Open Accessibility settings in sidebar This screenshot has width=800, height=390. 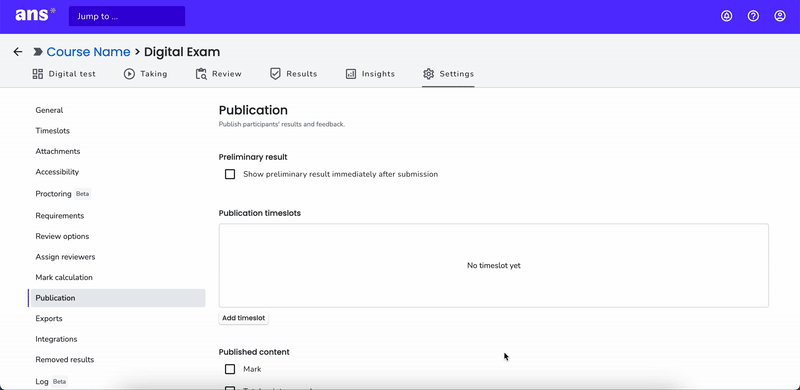tap(57, 172)
